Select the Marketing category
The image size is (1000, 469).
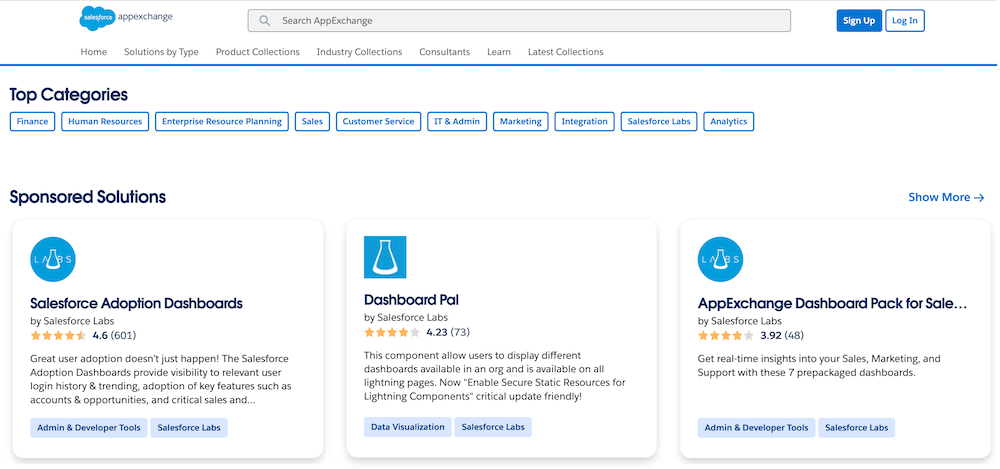(520, 121)
